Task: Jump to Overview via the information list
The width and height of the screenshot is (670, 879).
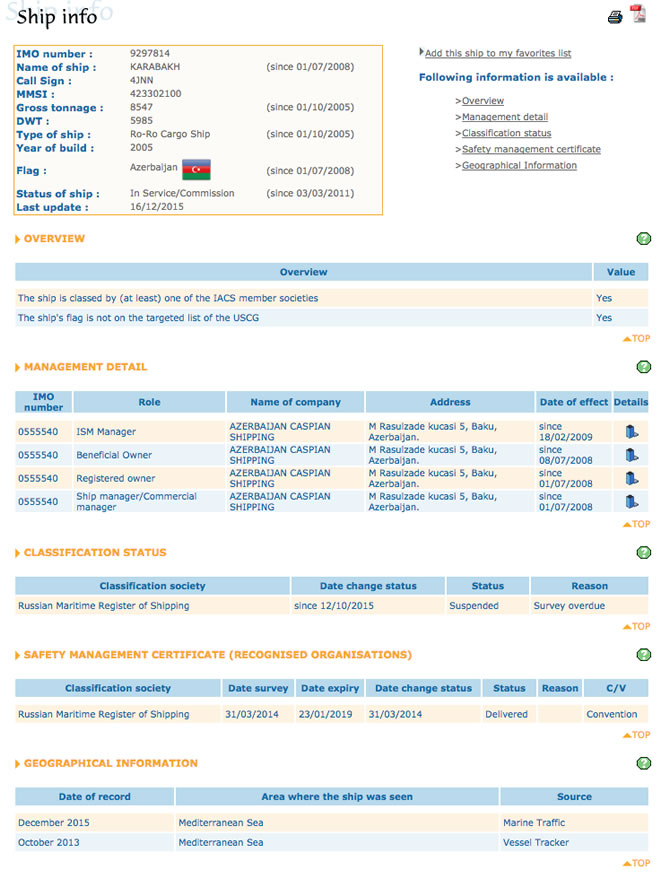Action: pos(483,101)
